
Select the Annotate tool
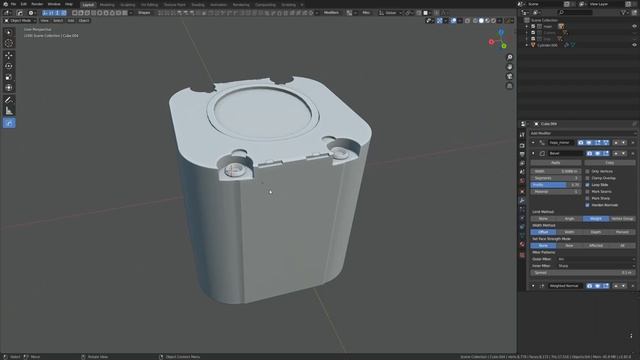pos(9,100)
